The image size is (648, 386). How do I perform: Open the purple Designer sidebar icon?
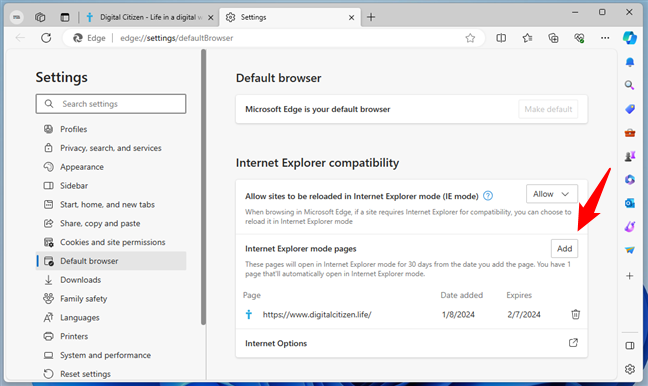click(630, 226)
